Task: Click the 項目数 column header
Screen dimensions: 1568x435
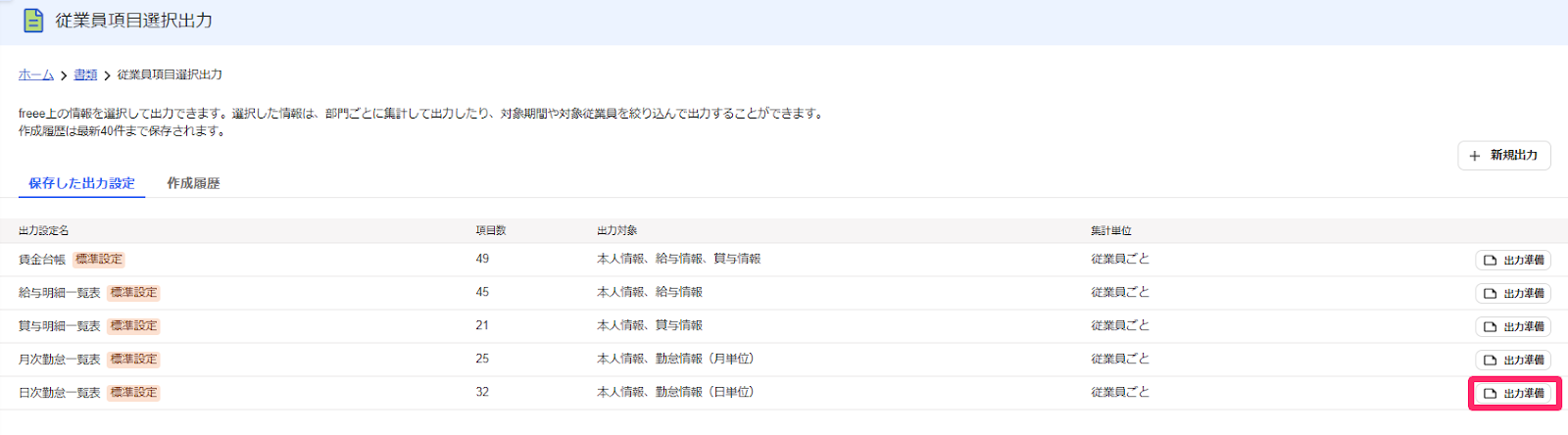Action: coord(491,230)
